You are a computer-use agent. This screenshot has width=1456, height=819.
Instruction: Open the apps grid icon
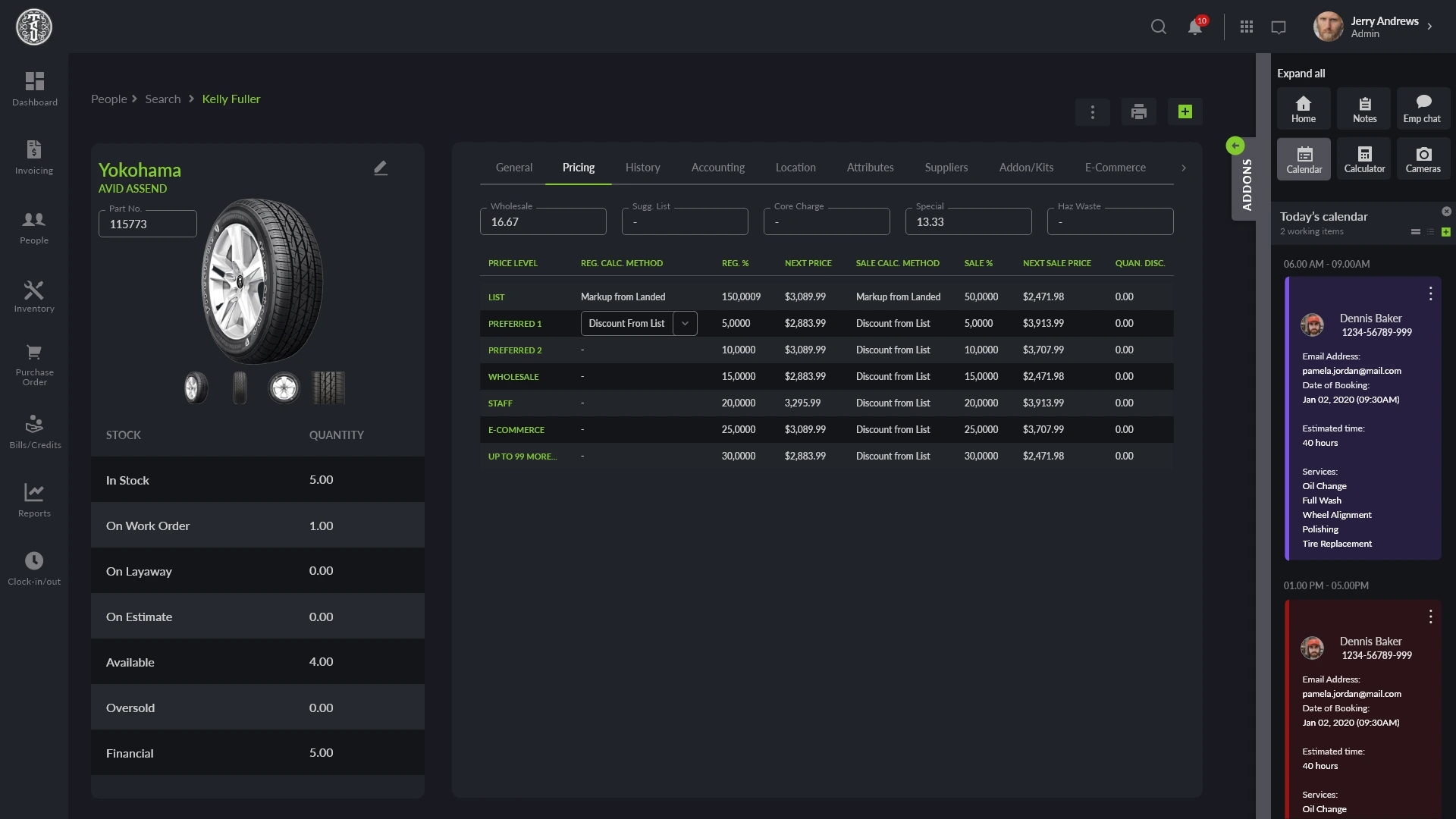tap(1246, 27)
